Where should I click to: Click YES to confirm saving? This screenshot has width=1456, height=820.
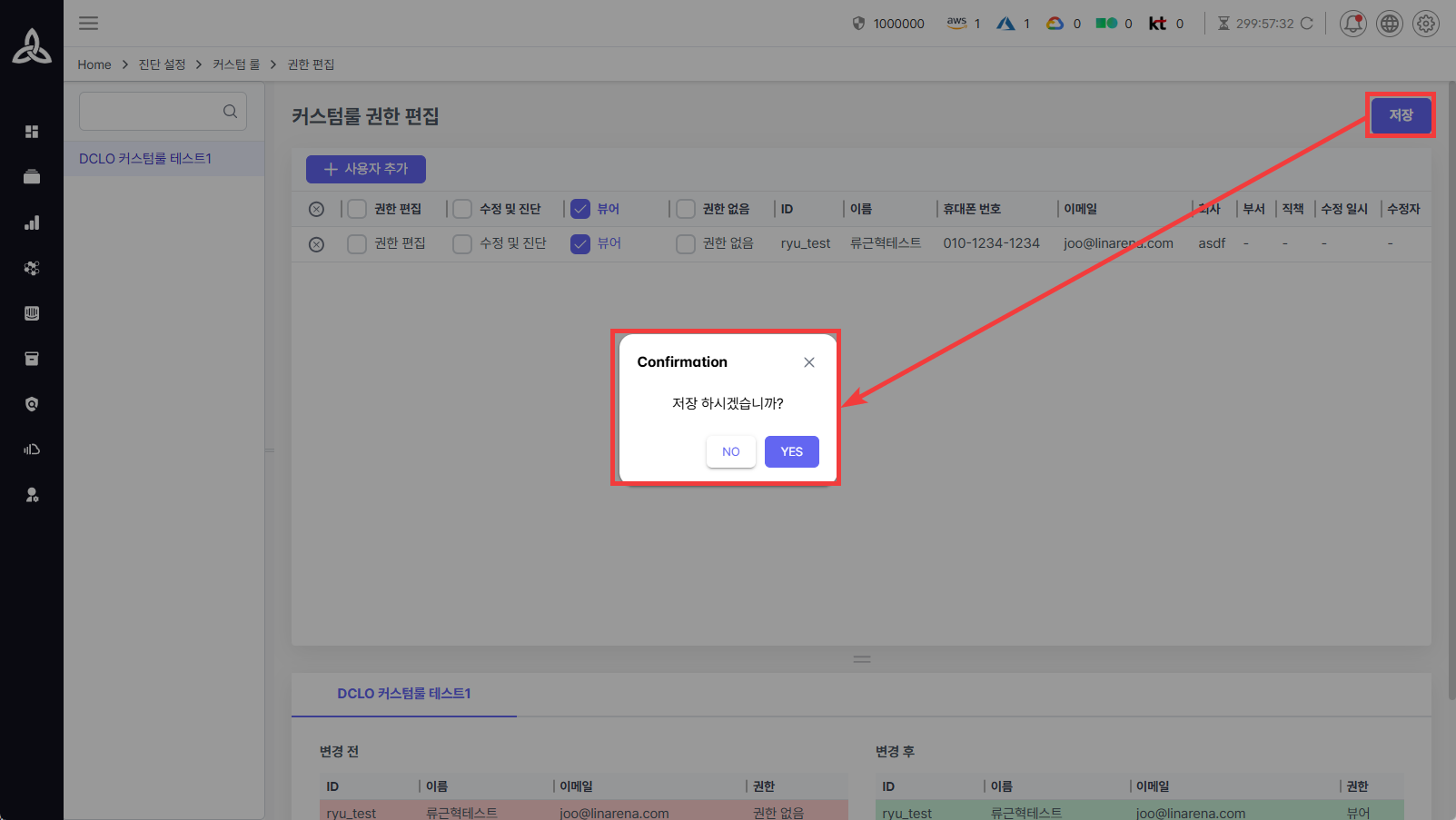[x=791, y=451]
